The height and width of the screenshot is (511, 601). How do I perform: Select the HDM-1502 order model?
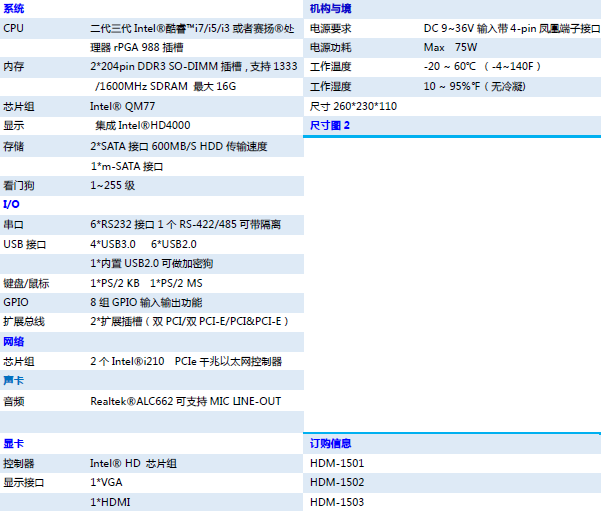click(337, 482)
